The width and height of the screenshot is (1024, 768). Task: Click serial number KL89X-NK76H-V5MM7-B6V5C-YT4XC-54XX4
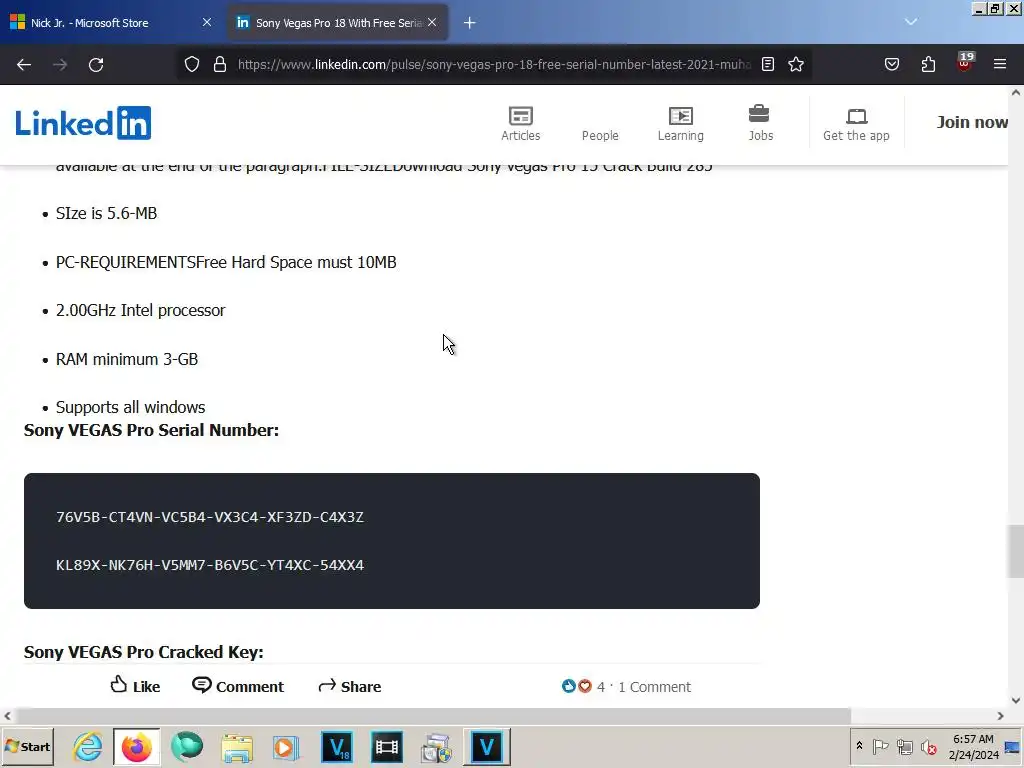point(210,565)
